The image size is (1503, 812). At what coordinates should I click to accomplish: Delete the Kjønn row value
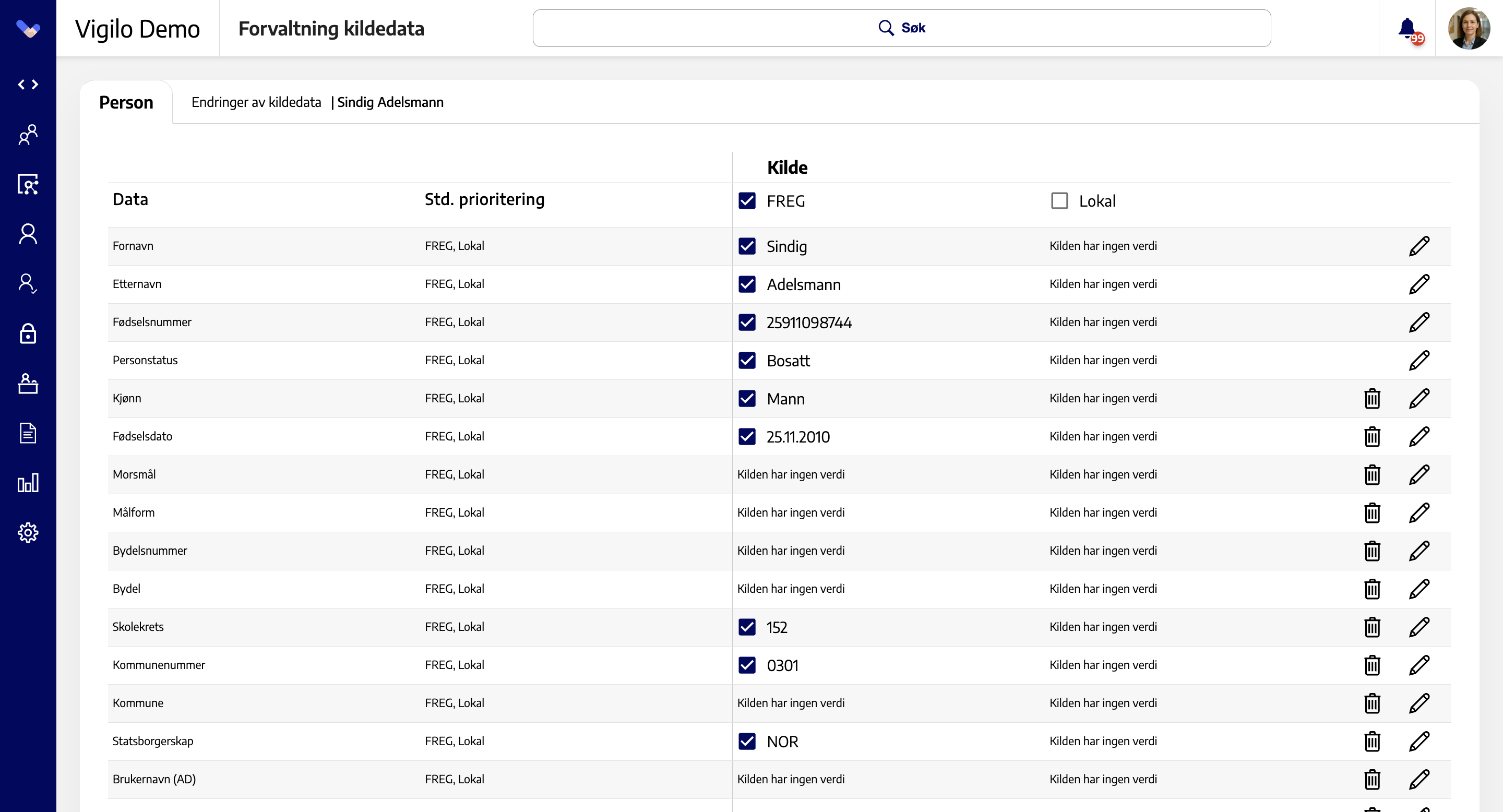pyautogui.click(x=1373, y=398)
